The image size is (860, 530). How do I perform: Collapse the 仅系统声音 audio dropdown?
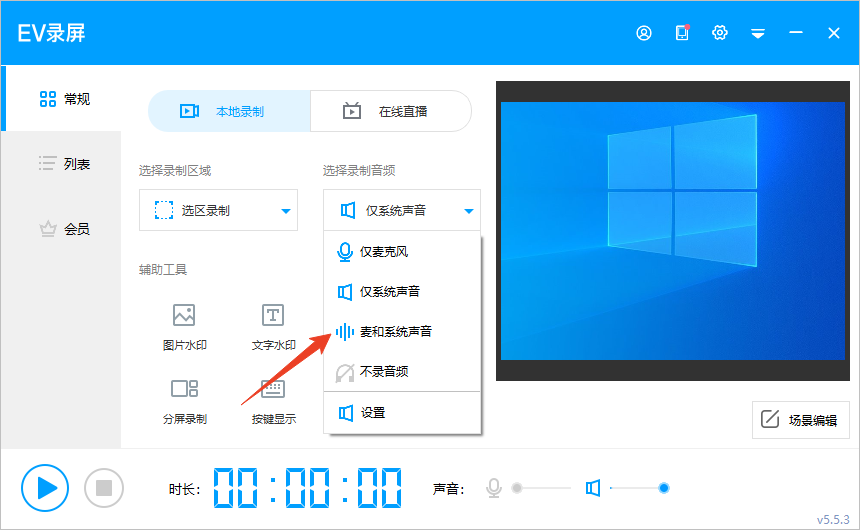(402, 210)
